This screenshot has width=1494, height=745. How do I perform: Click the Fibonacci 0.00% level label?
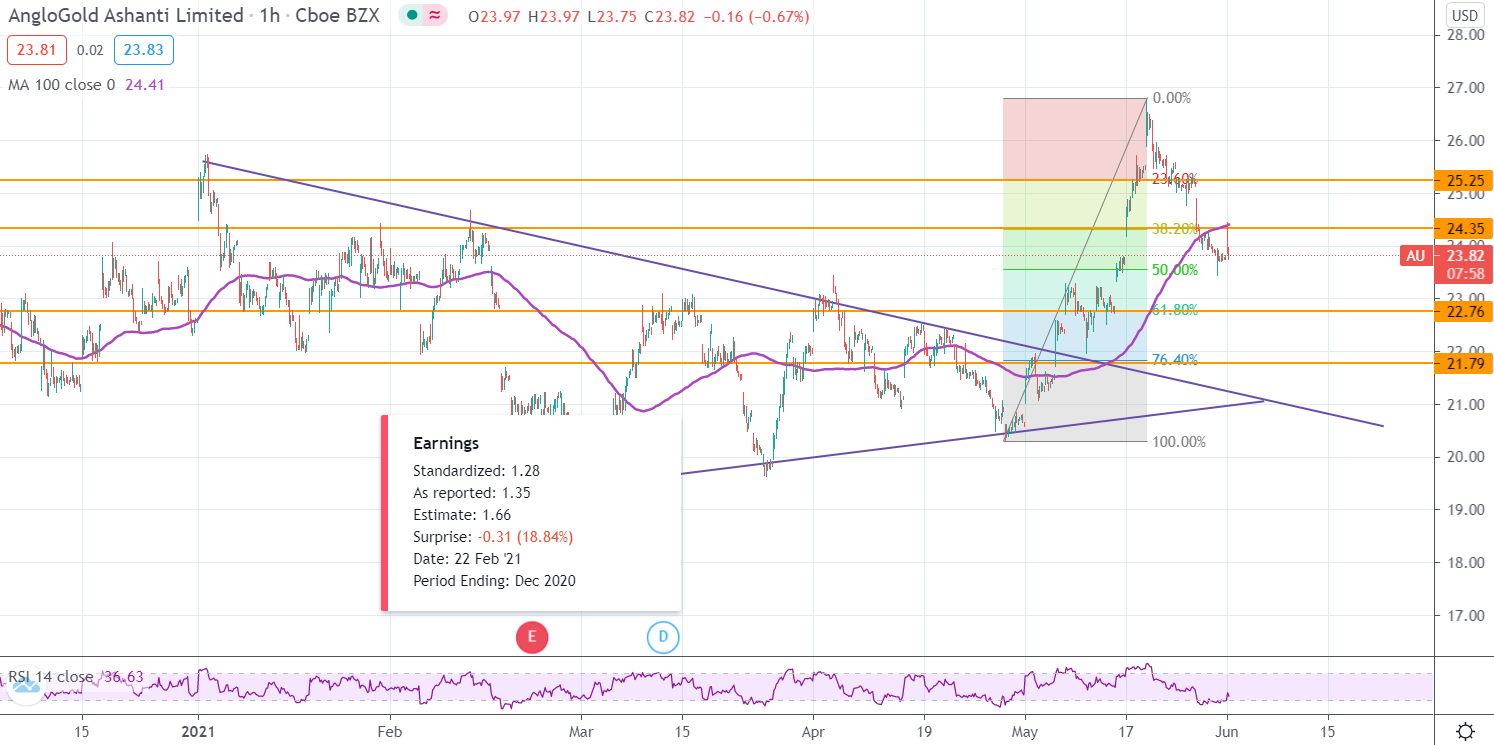(x=1172, y=98)
